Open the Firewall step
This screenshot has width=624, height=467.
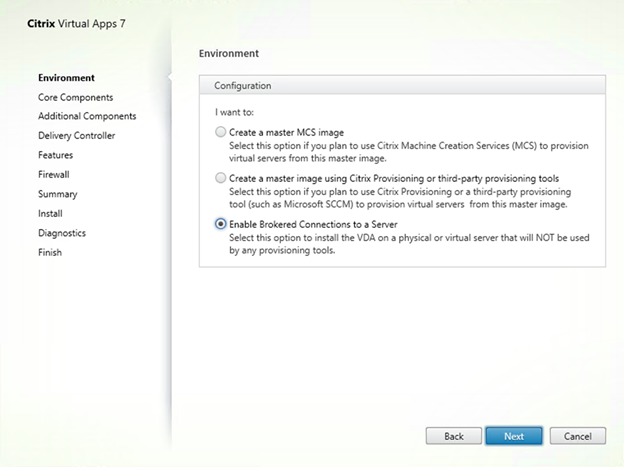54,174
